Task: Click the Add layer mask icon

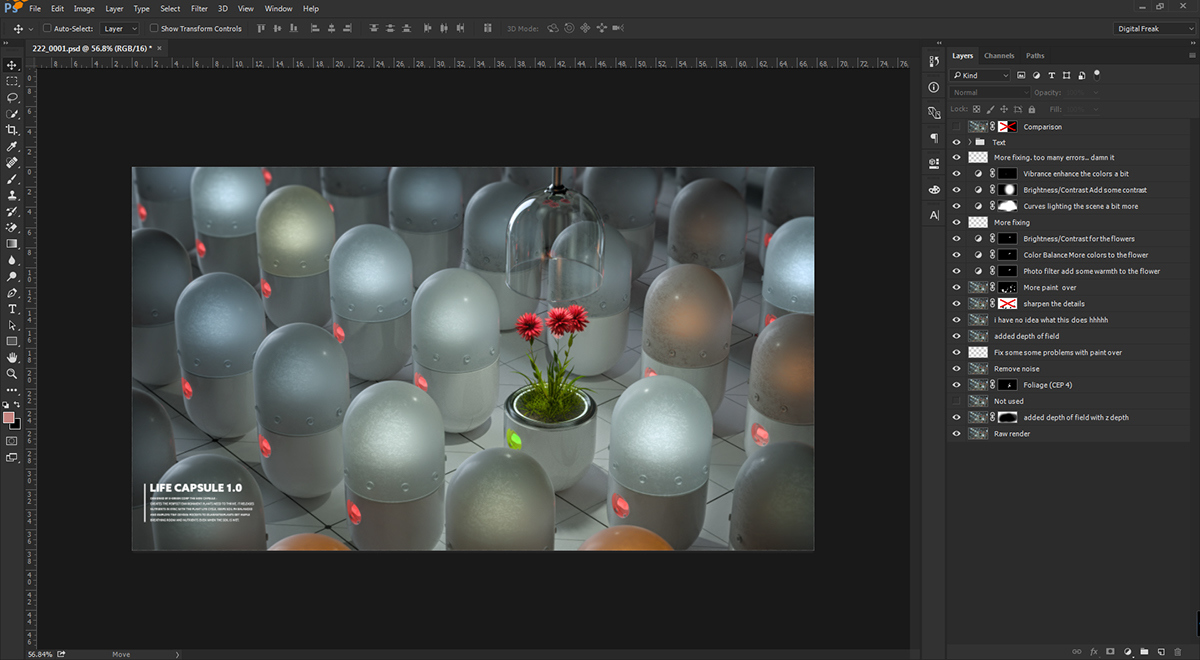Action: (1110, 651)
